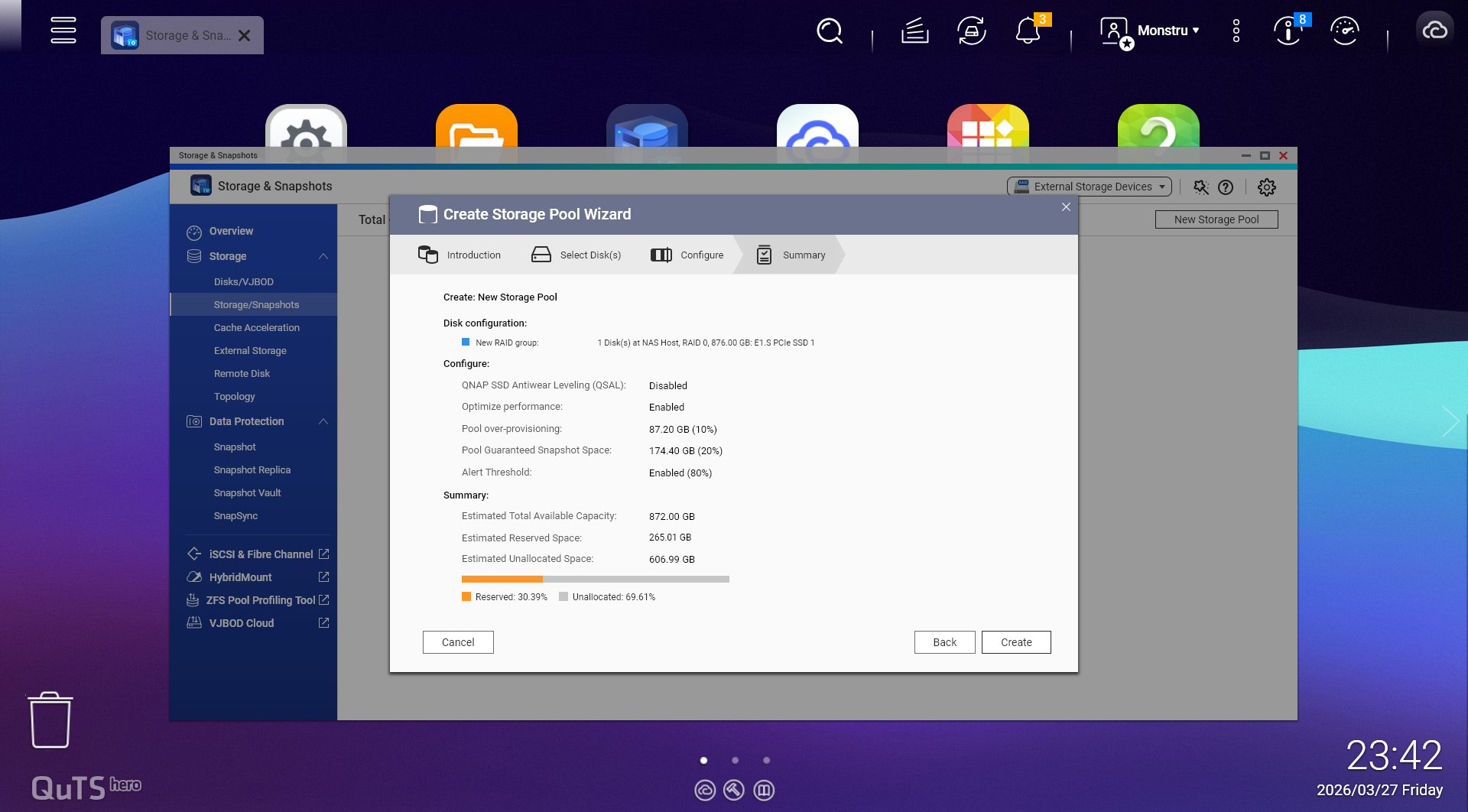
Task: Open notifications bell with badge 3
Action: (1028, 31)
